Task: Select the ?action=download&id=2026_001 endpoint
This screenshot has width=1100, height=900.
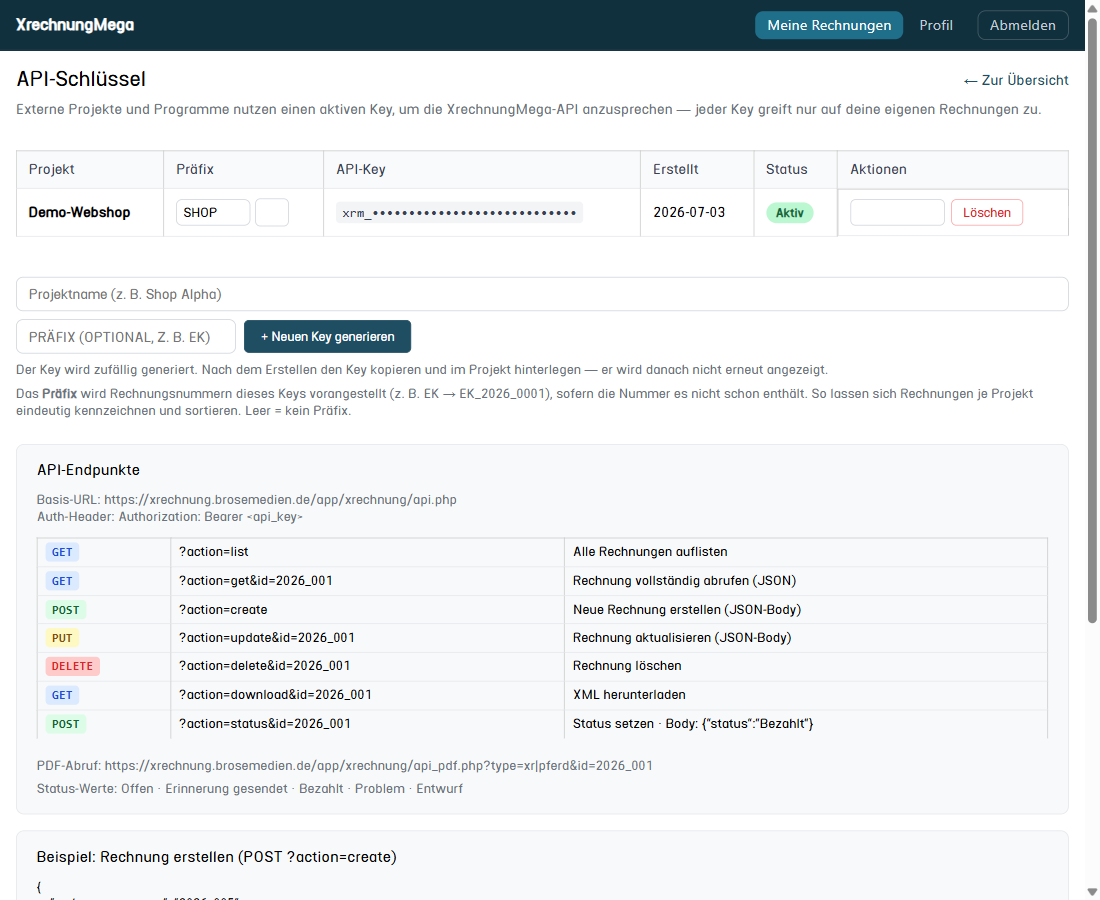Action: tap(275, 694)
